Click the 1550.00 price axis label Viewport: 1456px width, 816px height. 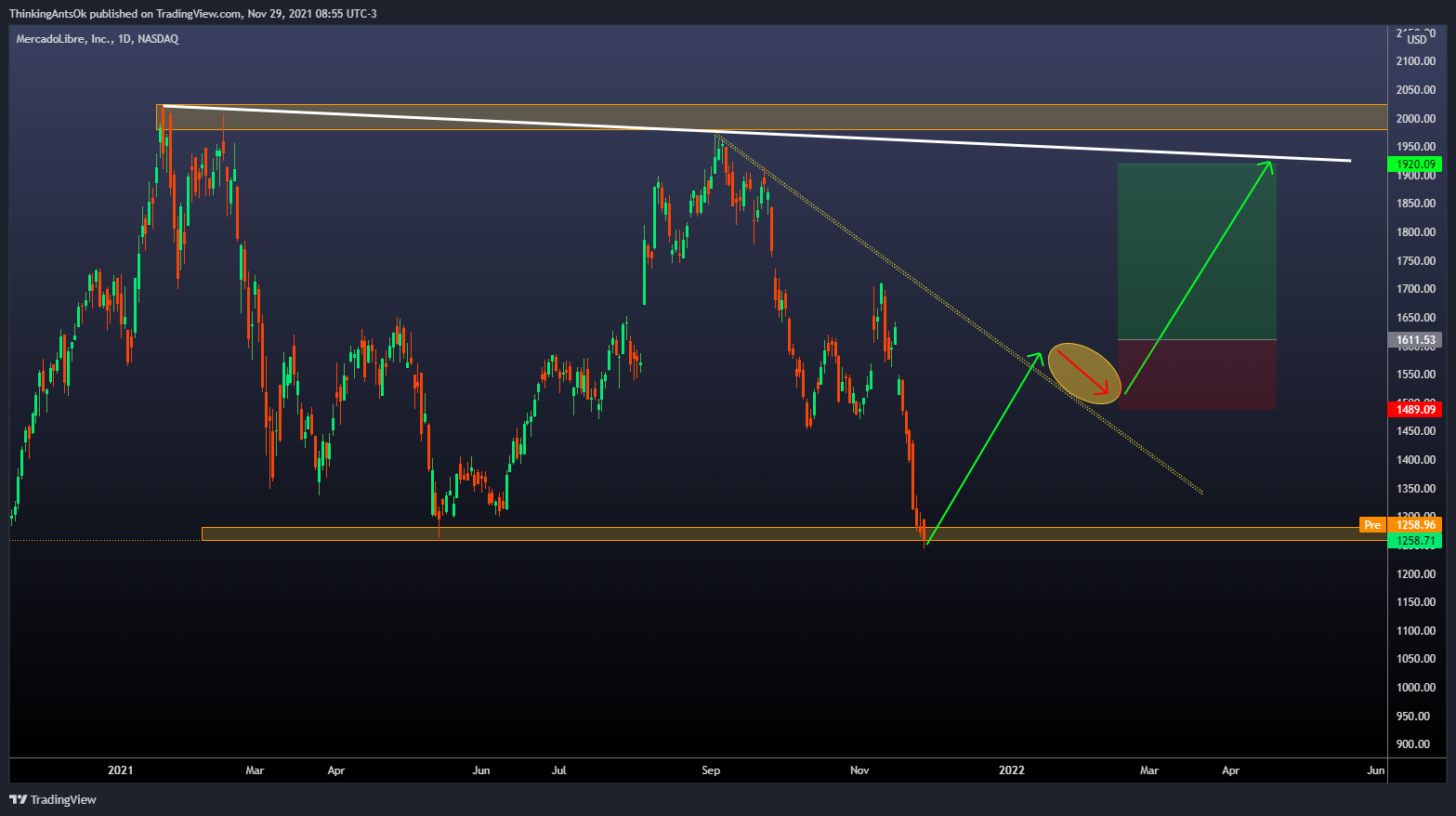pos(1416,375)
